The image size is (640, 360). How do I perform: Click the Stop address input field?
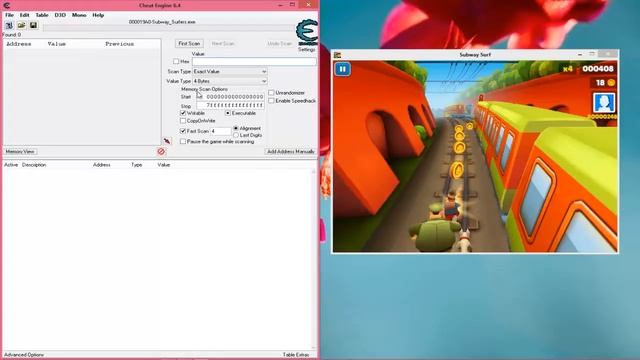point(230,105)
